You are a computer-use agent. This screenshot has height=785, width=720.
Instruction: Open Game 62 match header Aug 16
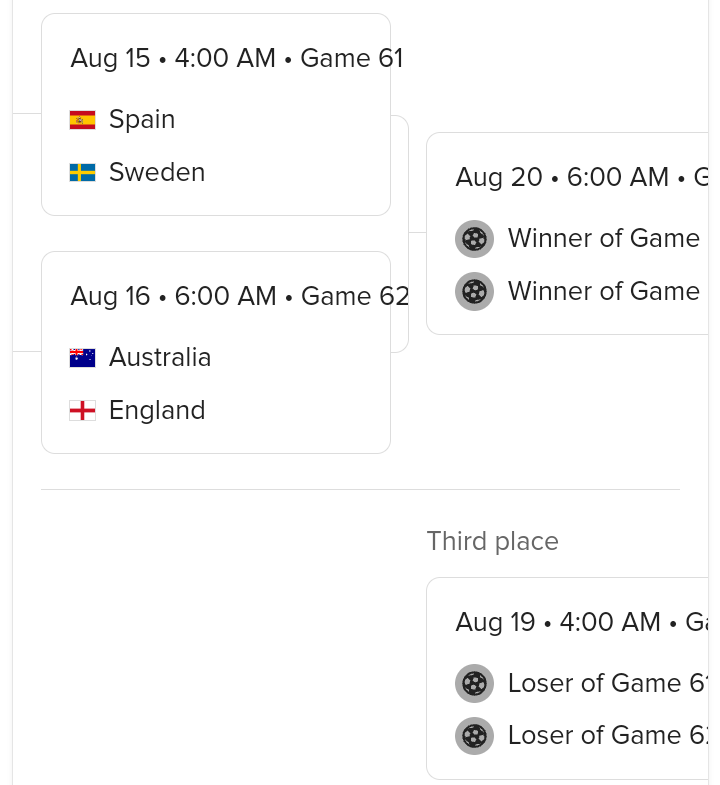[x=239, y=296]
